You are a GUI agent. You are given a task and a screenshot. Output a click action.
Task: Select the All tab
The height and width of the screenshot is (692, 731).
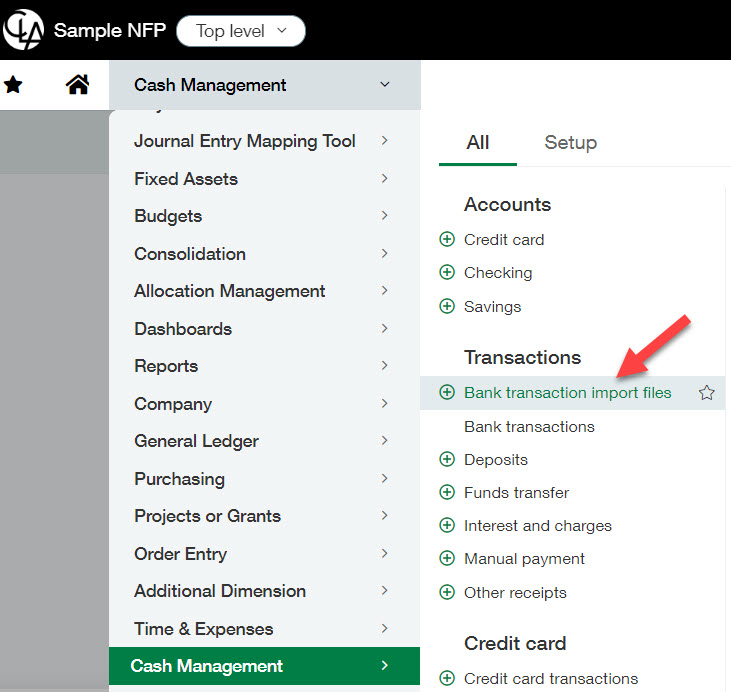point(477,143)
